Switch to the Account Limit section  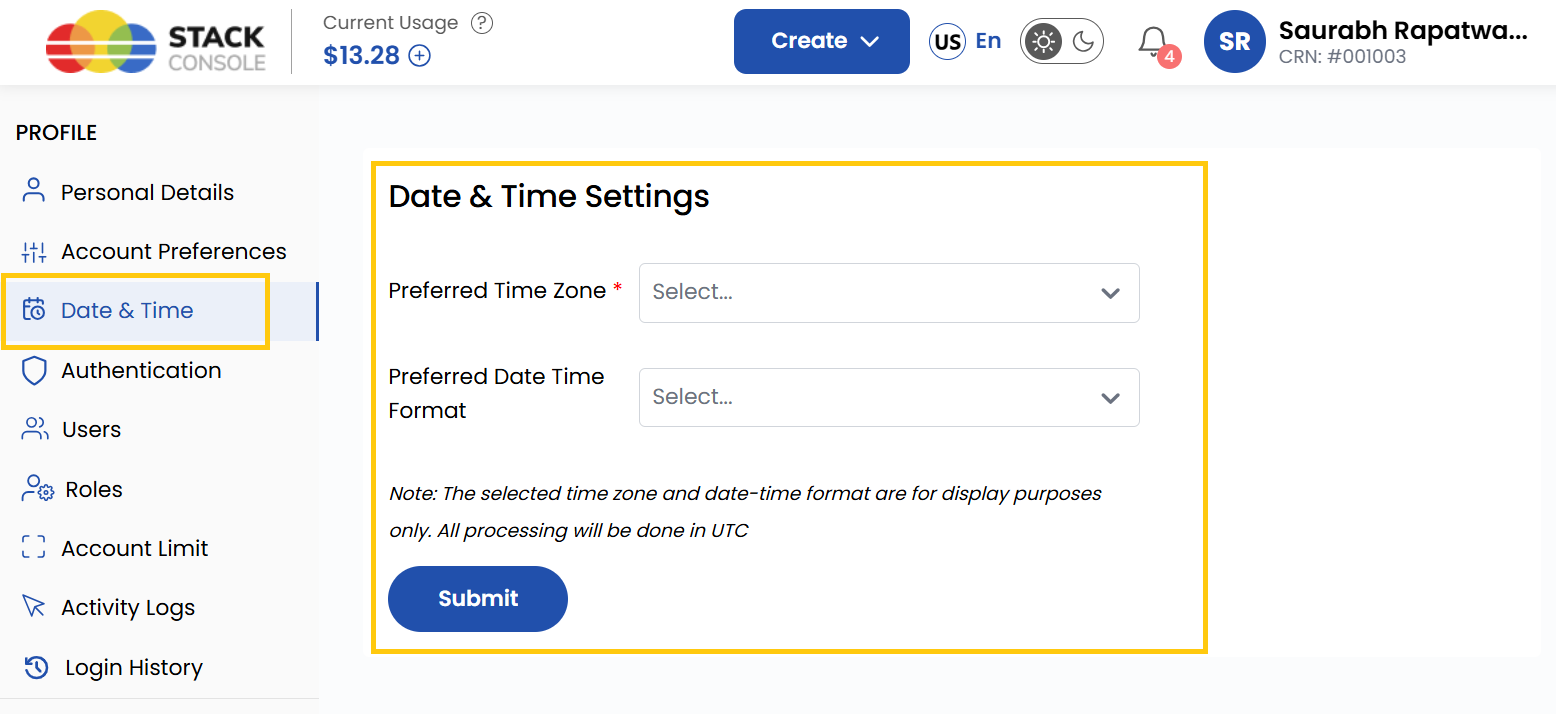(x=134, y=547)
